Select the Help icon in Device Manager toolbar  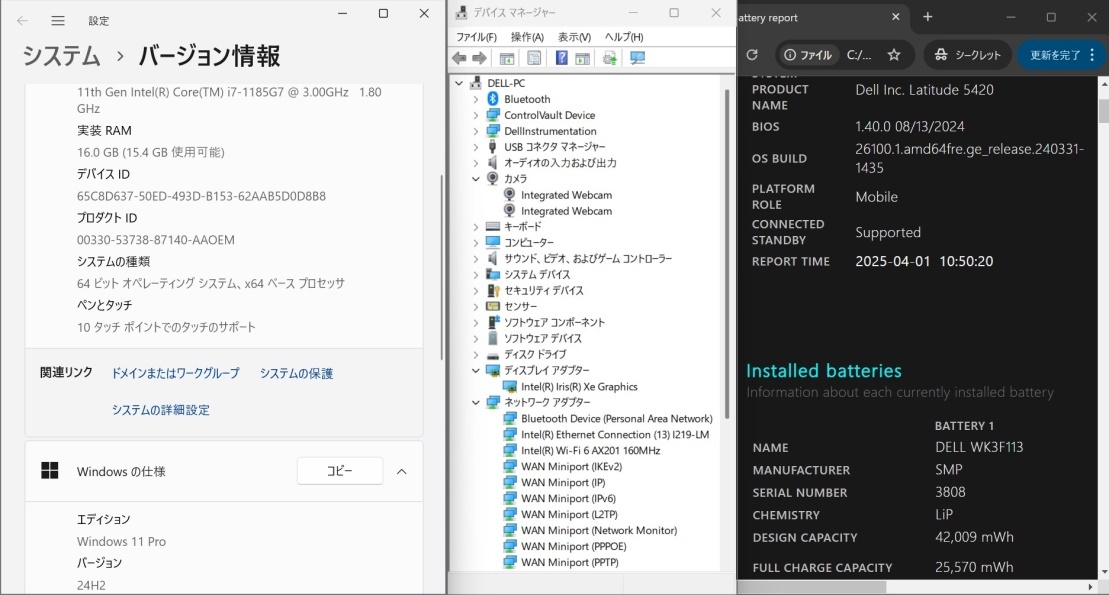point(562,57)
